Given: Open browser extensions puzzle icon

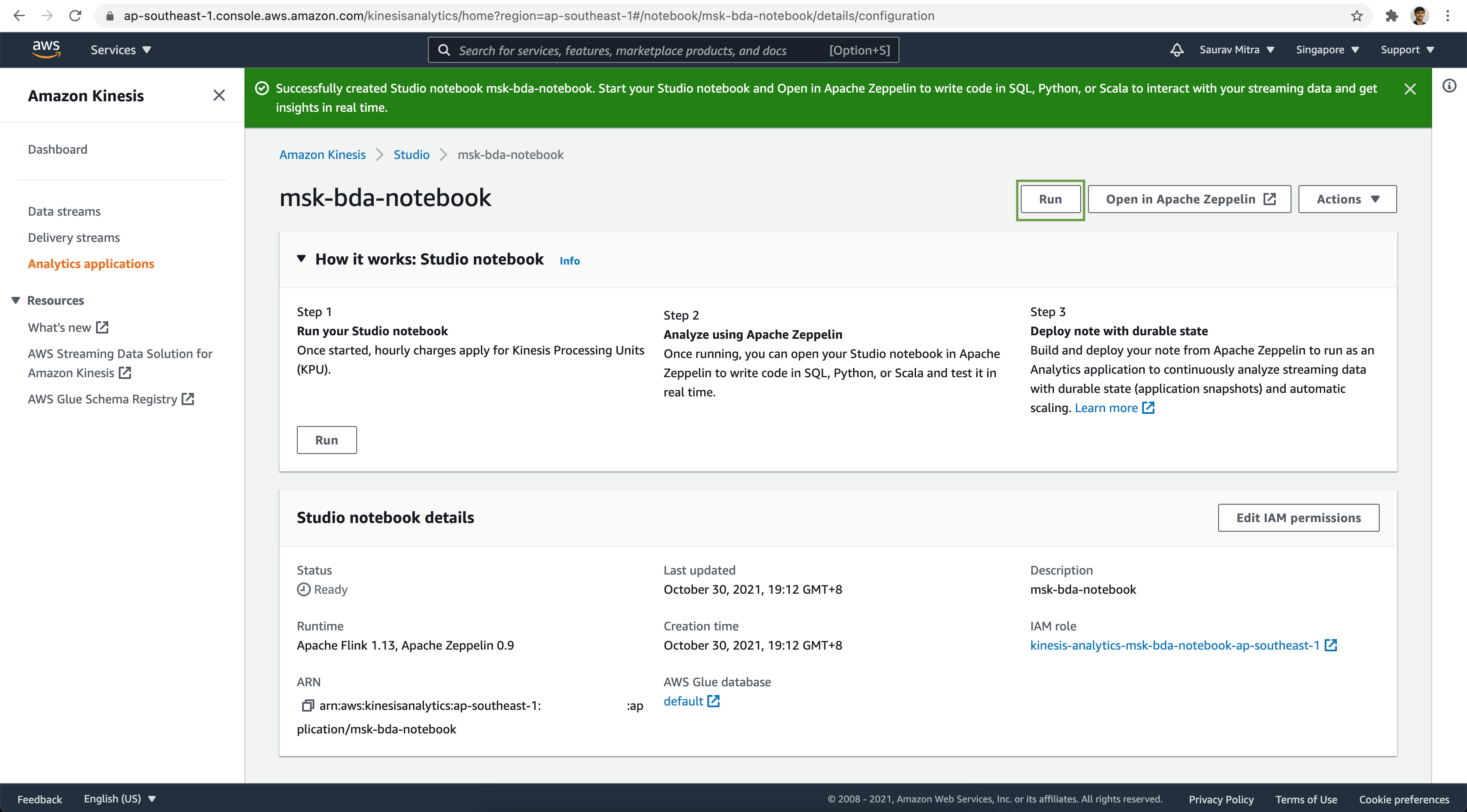Looking at the screenshot, I should (x=1391, y=15).
